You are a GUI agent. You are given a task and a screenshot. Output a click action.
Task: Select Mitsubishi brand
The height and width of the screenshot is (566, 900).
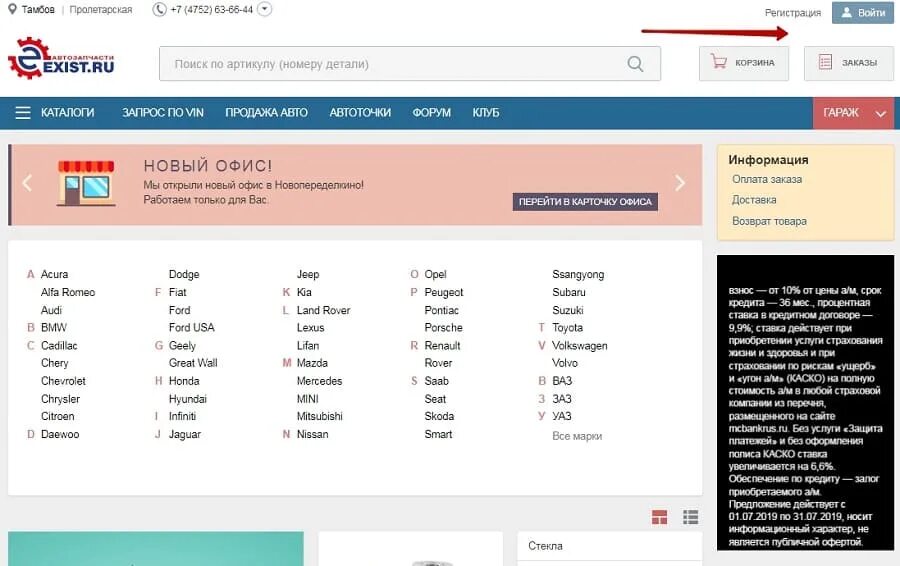tap(320, 416)
